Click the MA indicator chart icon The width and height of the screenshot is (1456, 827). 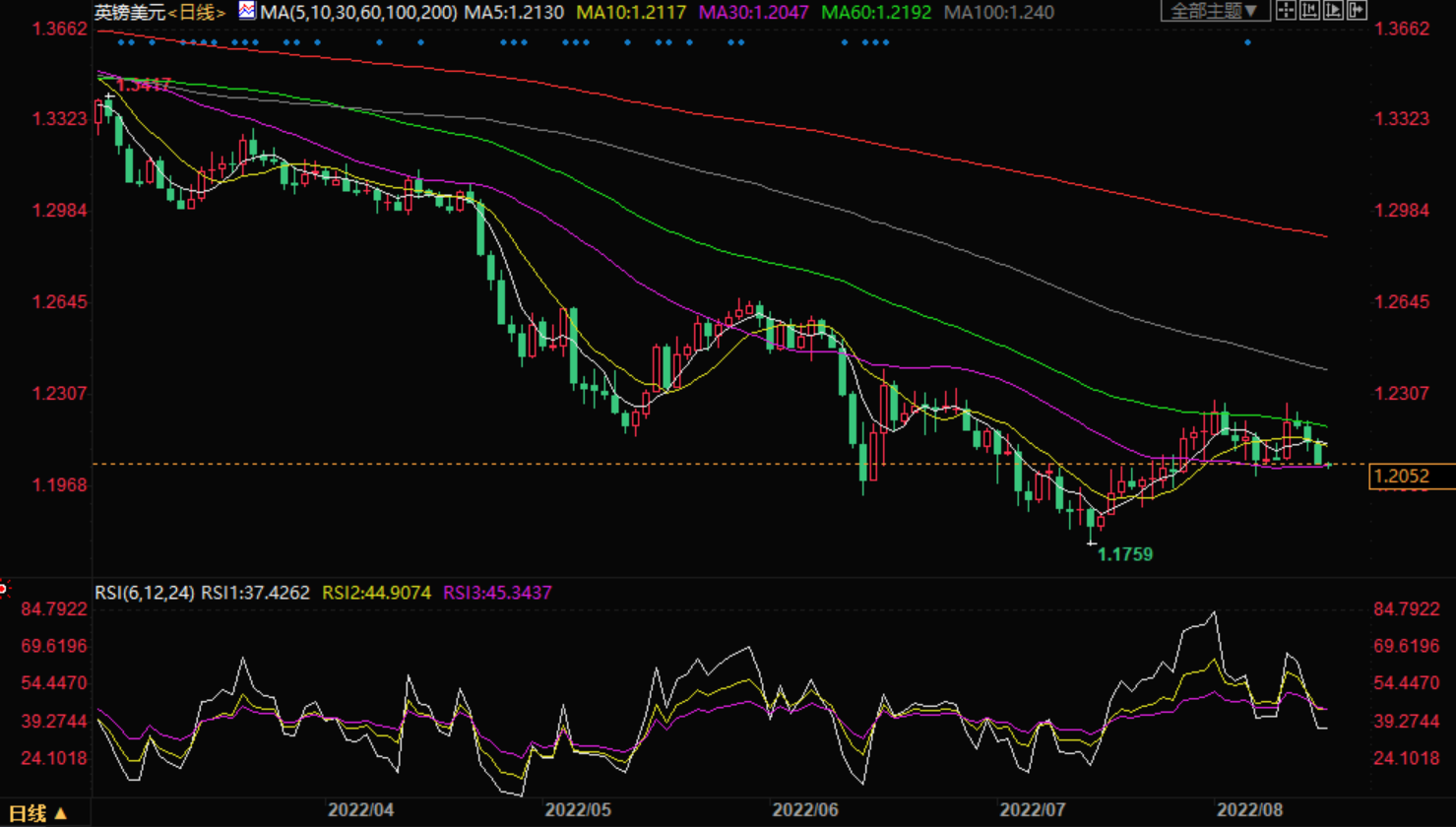tap(247, 11)
